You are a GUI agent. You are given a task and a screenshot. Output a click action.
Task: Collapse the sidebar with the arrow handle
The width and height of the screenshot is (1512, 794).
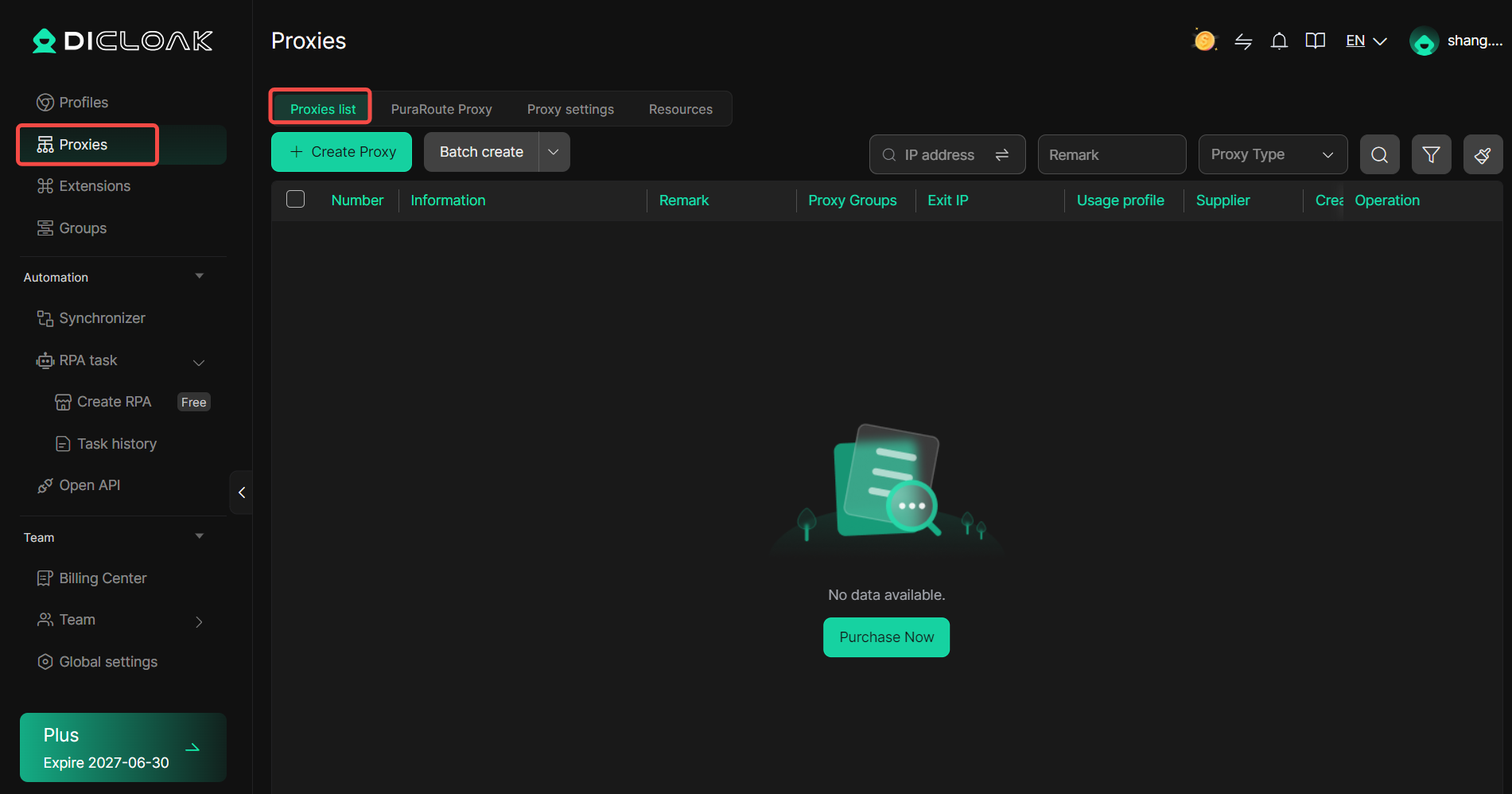241,492
